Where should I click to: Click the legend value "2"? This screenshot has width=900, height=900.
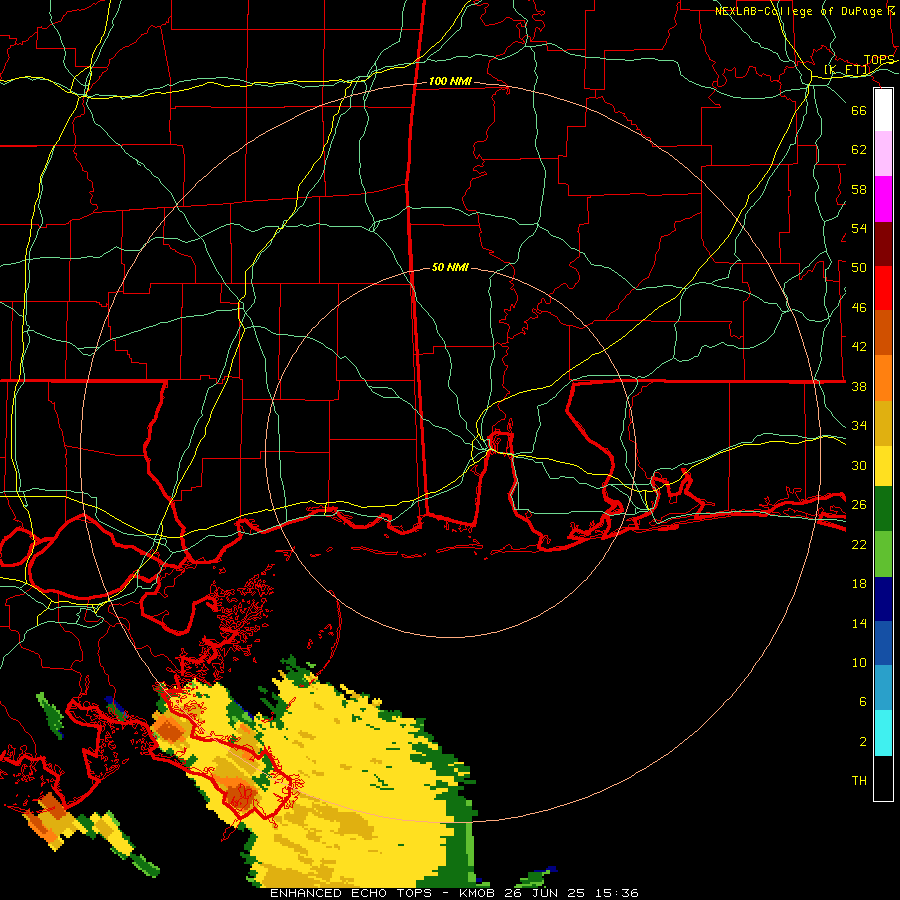tap(862, 741)
